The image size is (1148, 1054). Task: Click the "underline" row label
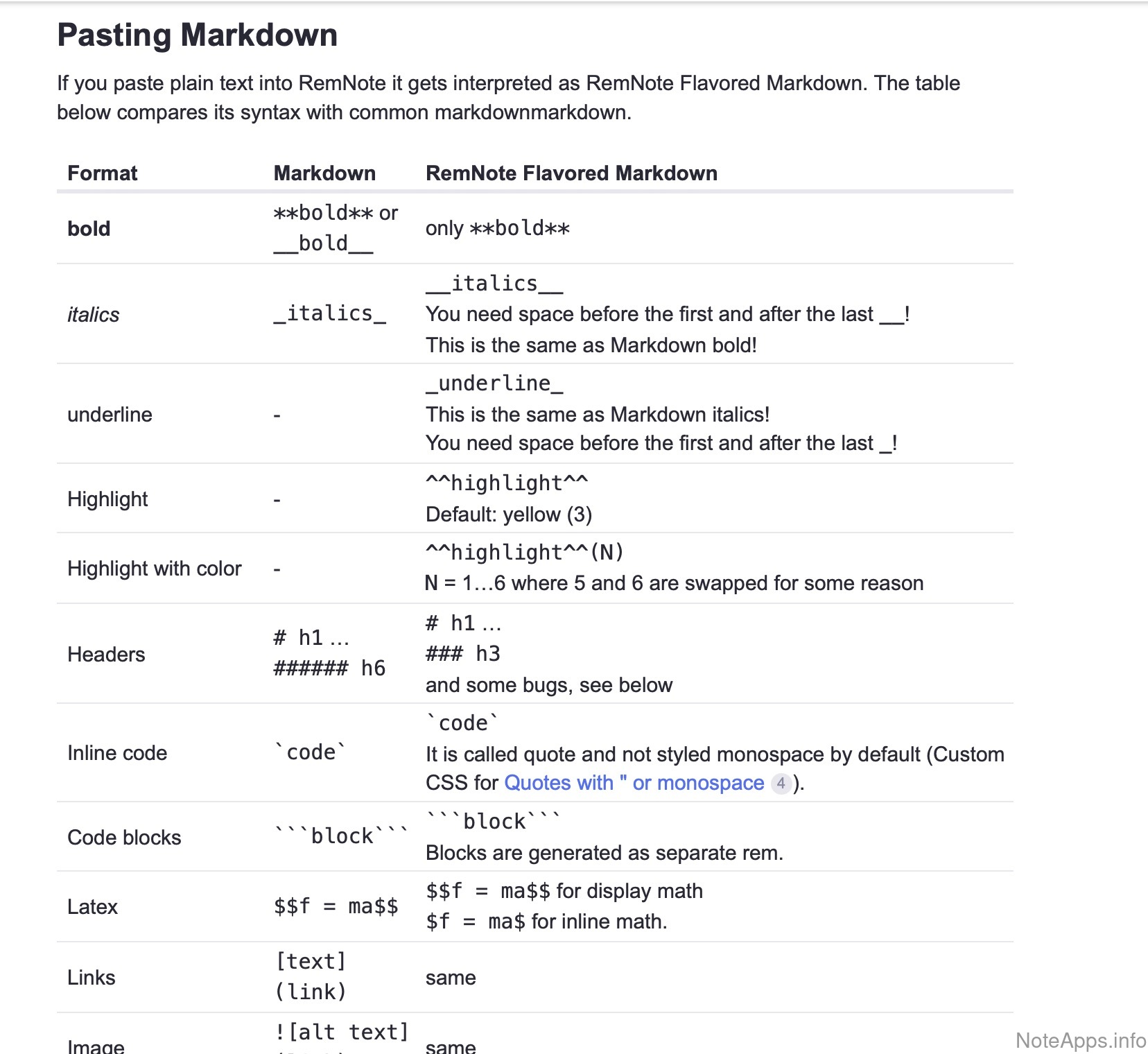pos(110,415)
